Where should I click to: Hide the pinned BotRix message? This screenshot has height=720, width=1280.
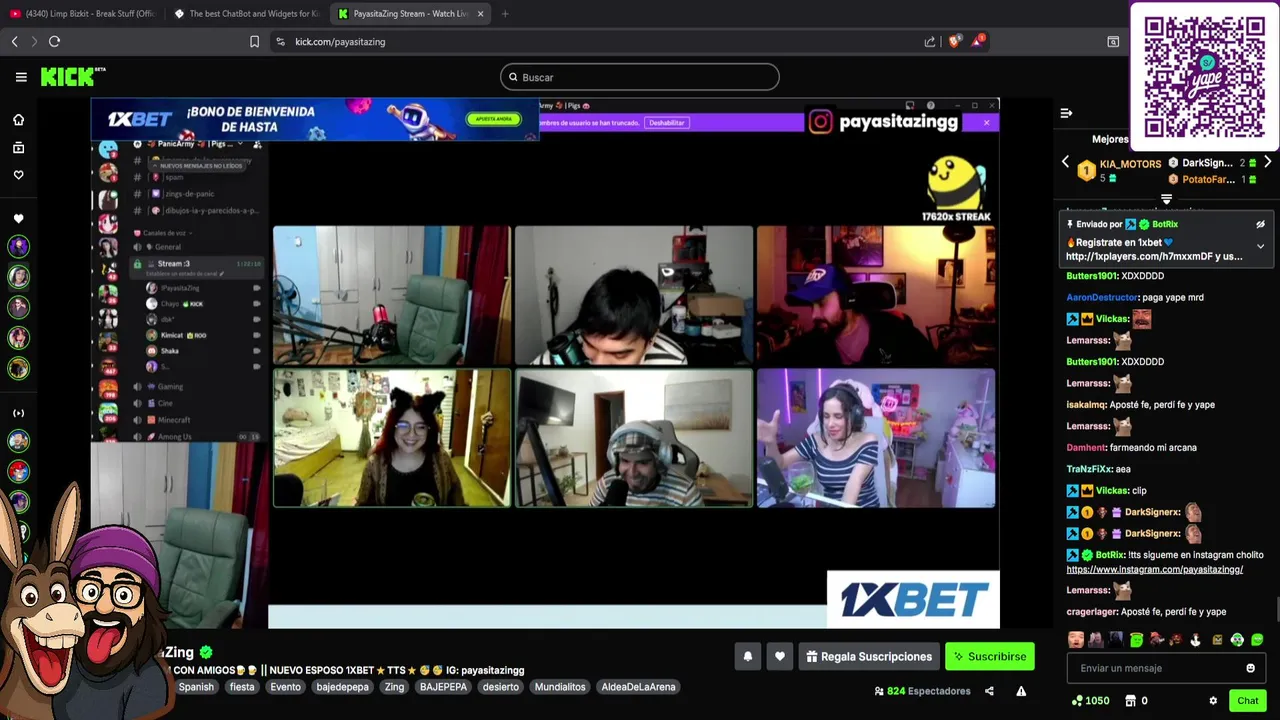[1260, 225]
